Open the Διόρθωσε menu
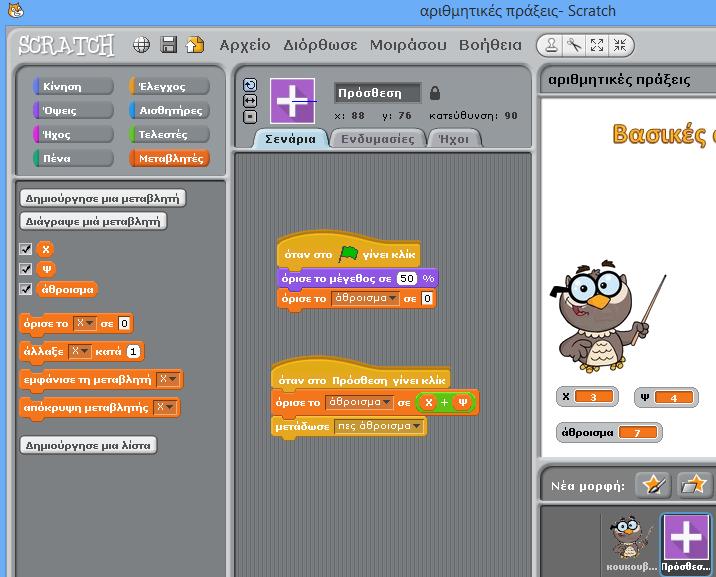Screen dimensions: 716x577 point(320,45)
